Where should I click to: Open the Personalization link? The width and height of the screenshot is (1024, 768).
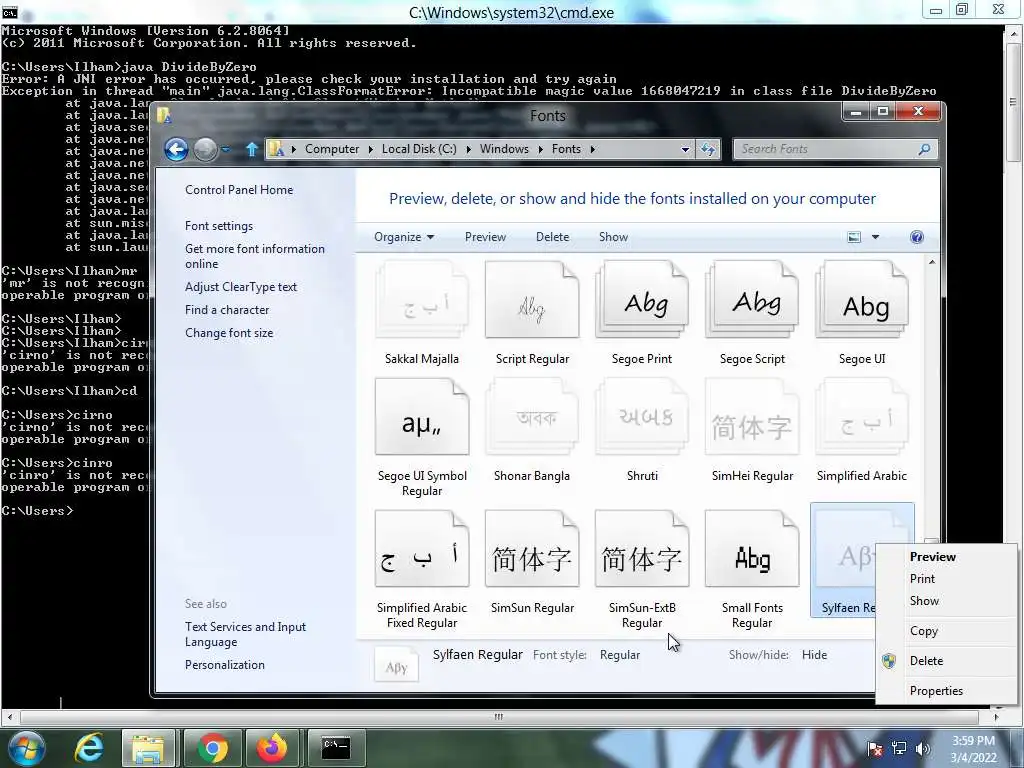pos(225,665)
